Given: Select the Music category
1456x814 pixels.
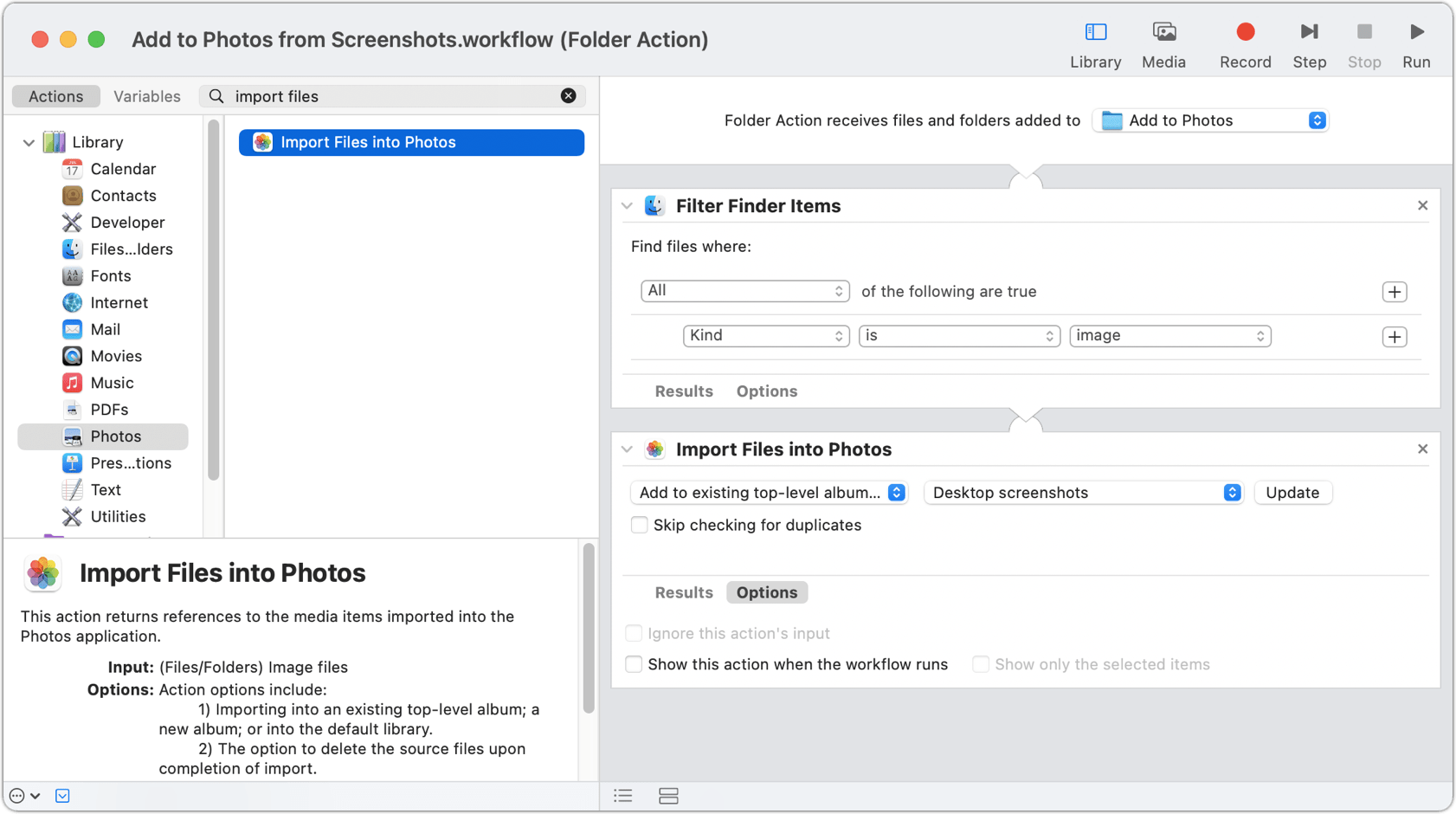Looking at the screenshot, I should [112, 382].
